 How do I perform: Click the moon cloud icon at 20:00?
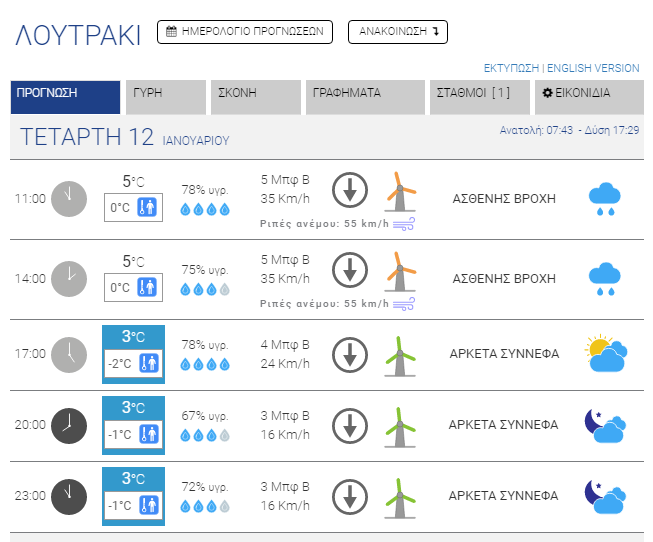(x=605, y=425)
